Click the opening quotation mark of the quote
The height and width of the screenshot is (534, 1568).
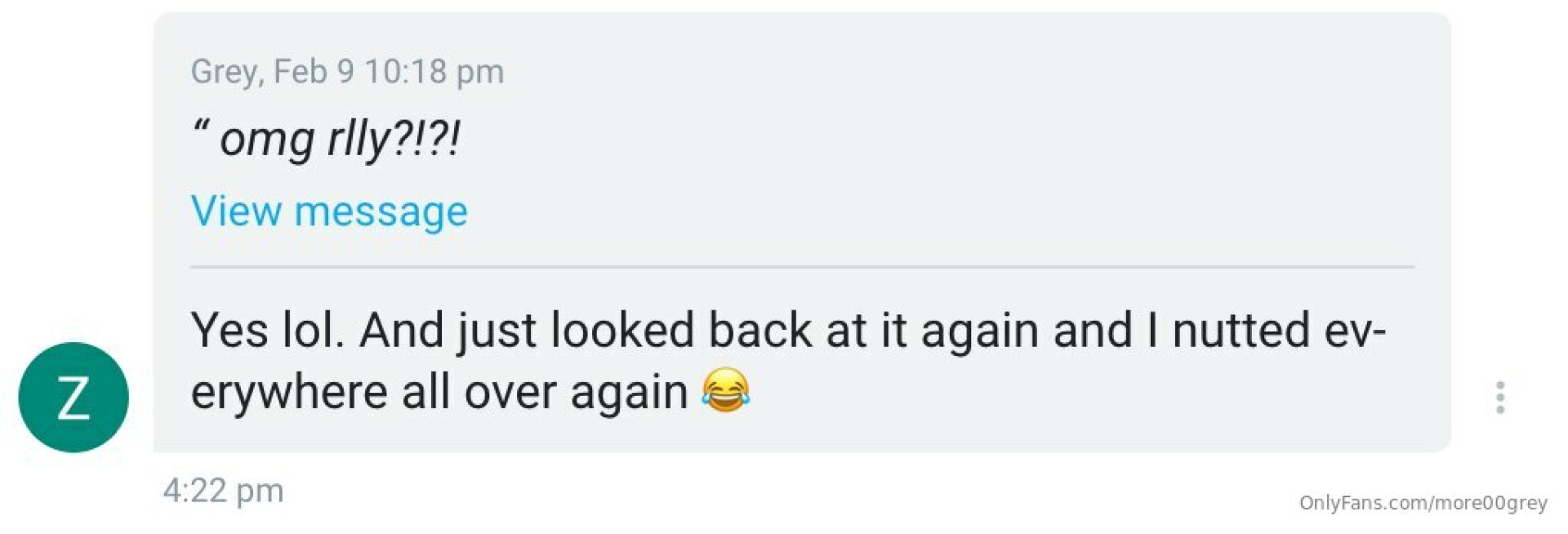(200, 127)
